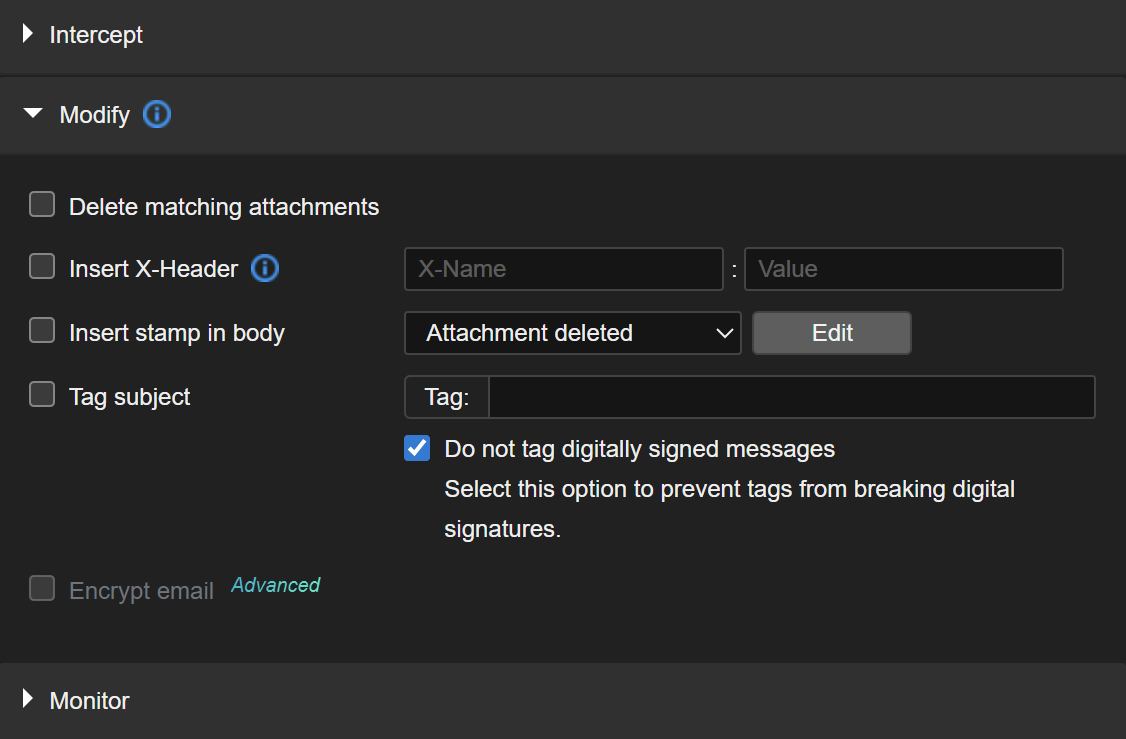The image size is (1126, 739).
Task: Click the info icon beside Insert X-Header
Action: 265,268
